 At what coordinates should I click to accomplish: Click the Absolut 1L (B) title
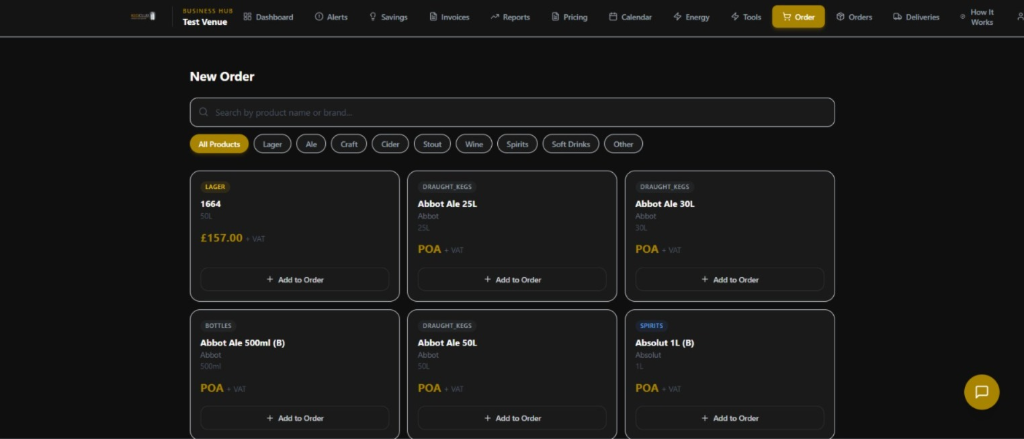[664, 342]
